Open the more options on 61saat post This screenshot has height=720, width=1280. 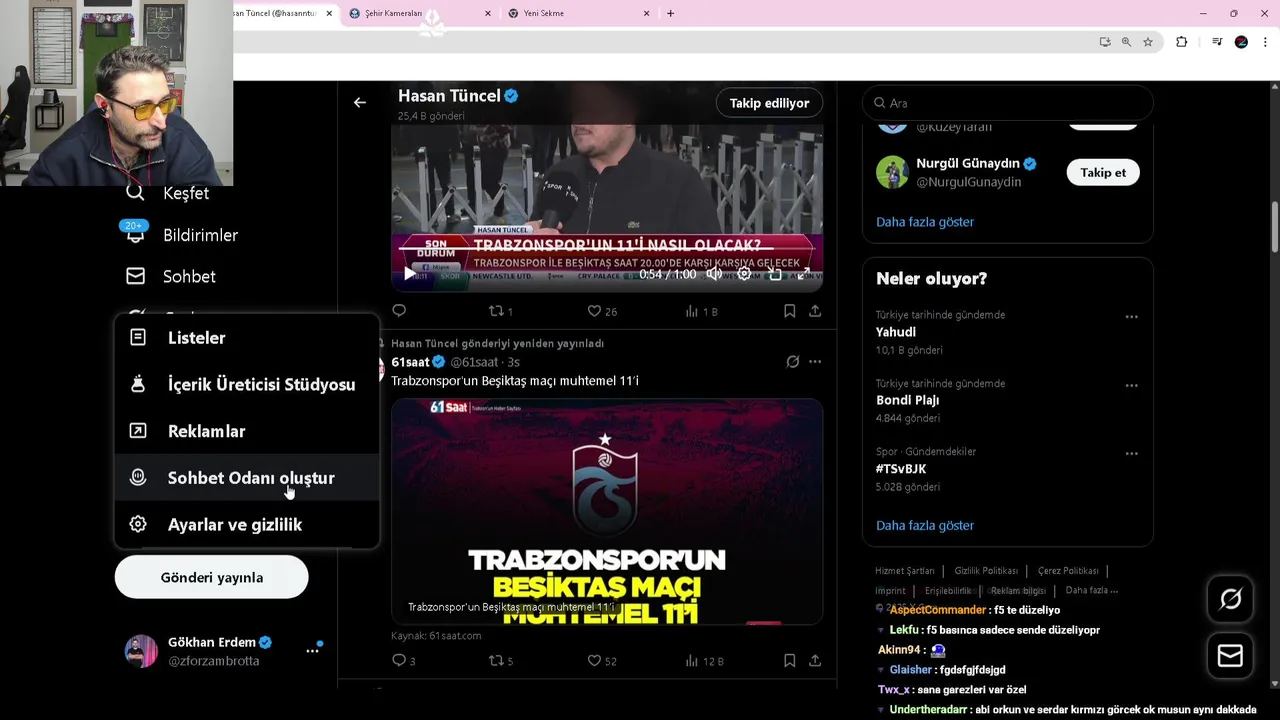tap(815, 362)
